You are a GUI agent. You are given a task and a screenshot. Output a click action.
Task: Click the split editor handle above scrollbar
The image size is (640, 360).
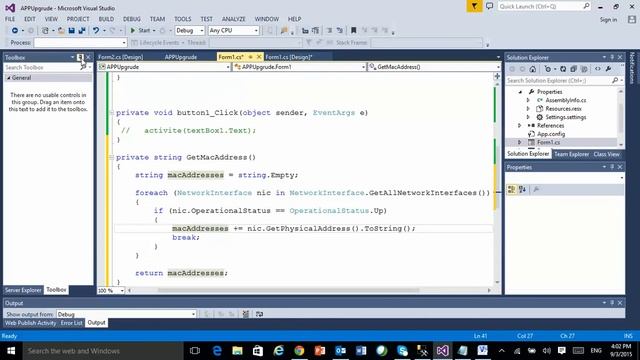(497, 76)
